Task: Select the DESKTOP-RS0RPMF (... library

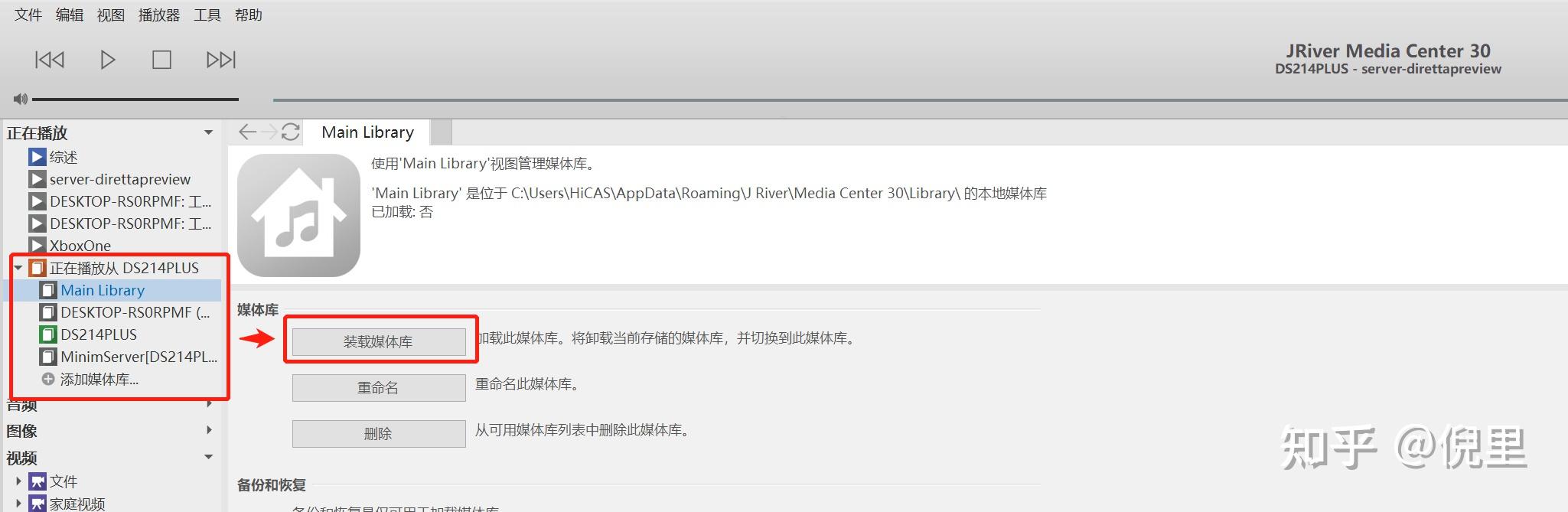Action: tap(135, 312)
